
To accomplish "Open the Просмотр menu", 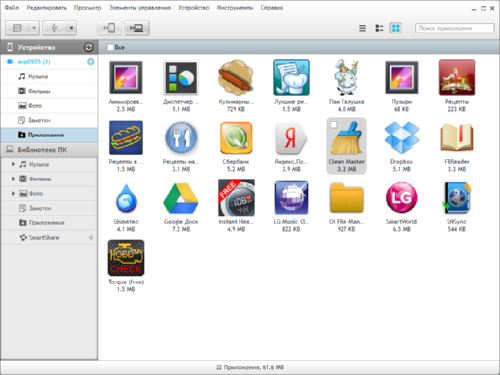I will point(88,8).
